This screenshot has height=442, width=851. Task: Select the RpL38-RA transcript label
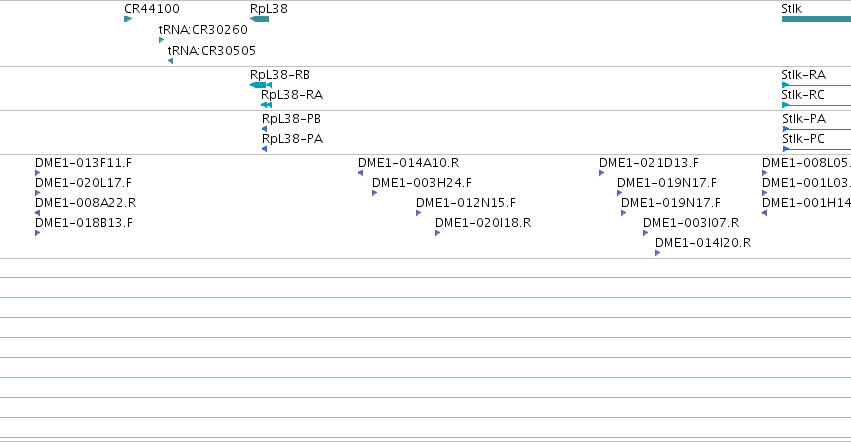click(292, 94)
